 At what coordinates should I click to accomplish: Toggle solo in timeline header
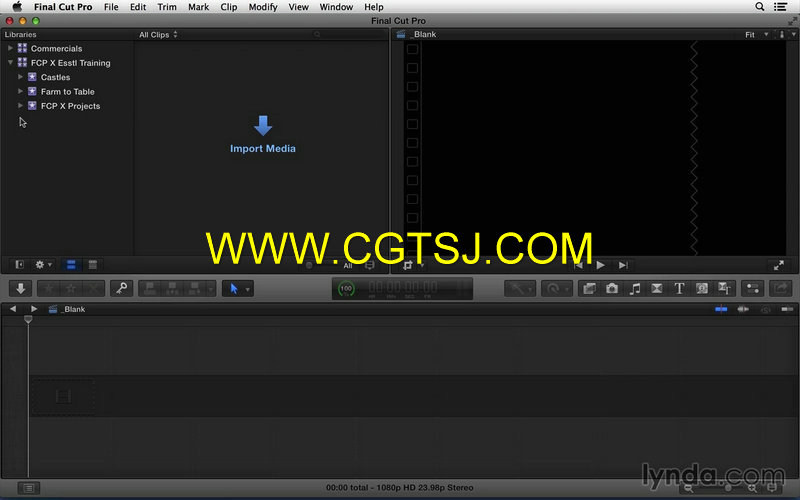[x=765, y=309]
